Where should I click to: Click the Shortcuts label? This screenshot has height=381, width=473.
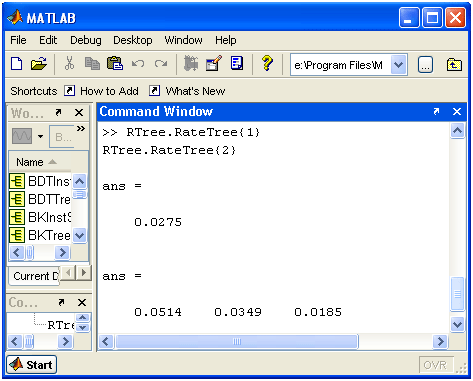tap(34, 91)
